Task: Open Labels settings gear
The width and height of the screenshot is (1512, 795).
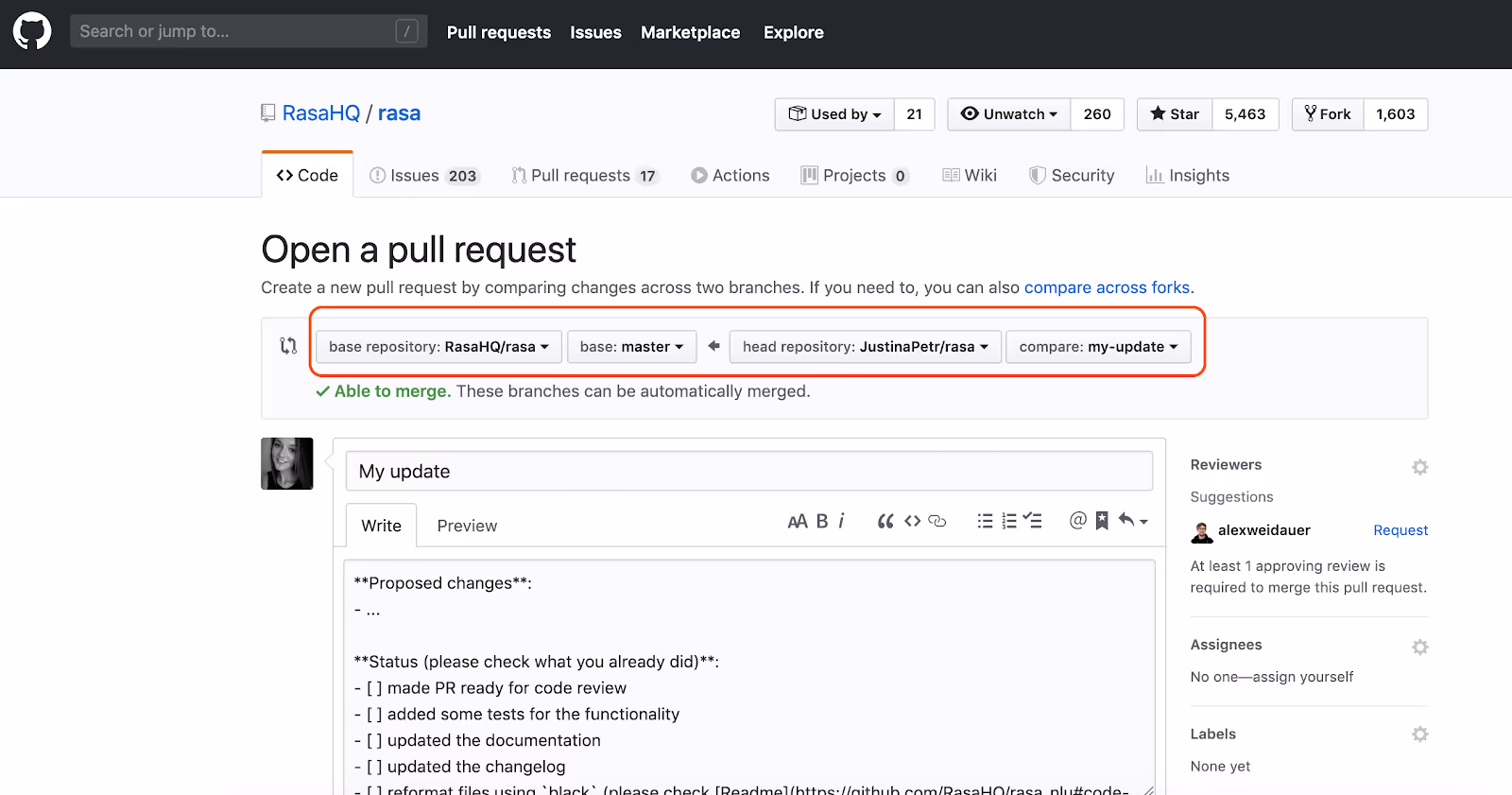Action: click(x=1419, y=735)
